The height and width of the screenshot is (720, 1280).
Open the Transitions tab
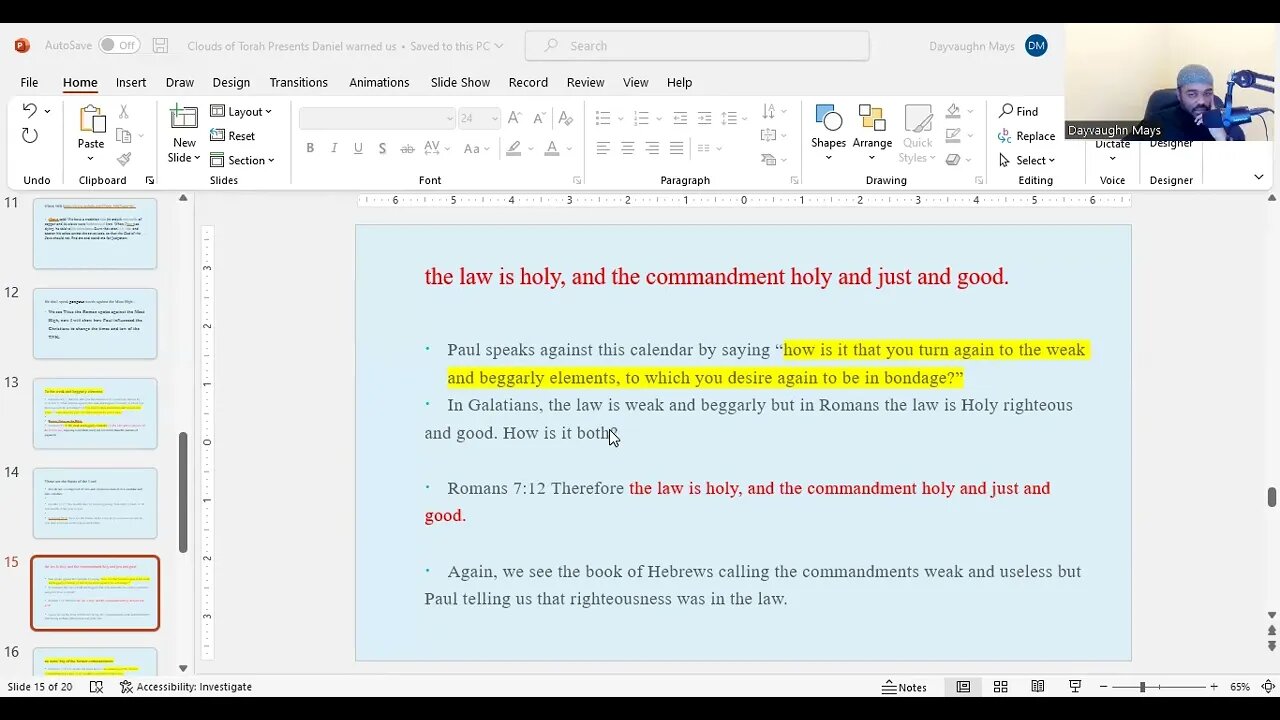pyautogui.click(x=298, y=82)
